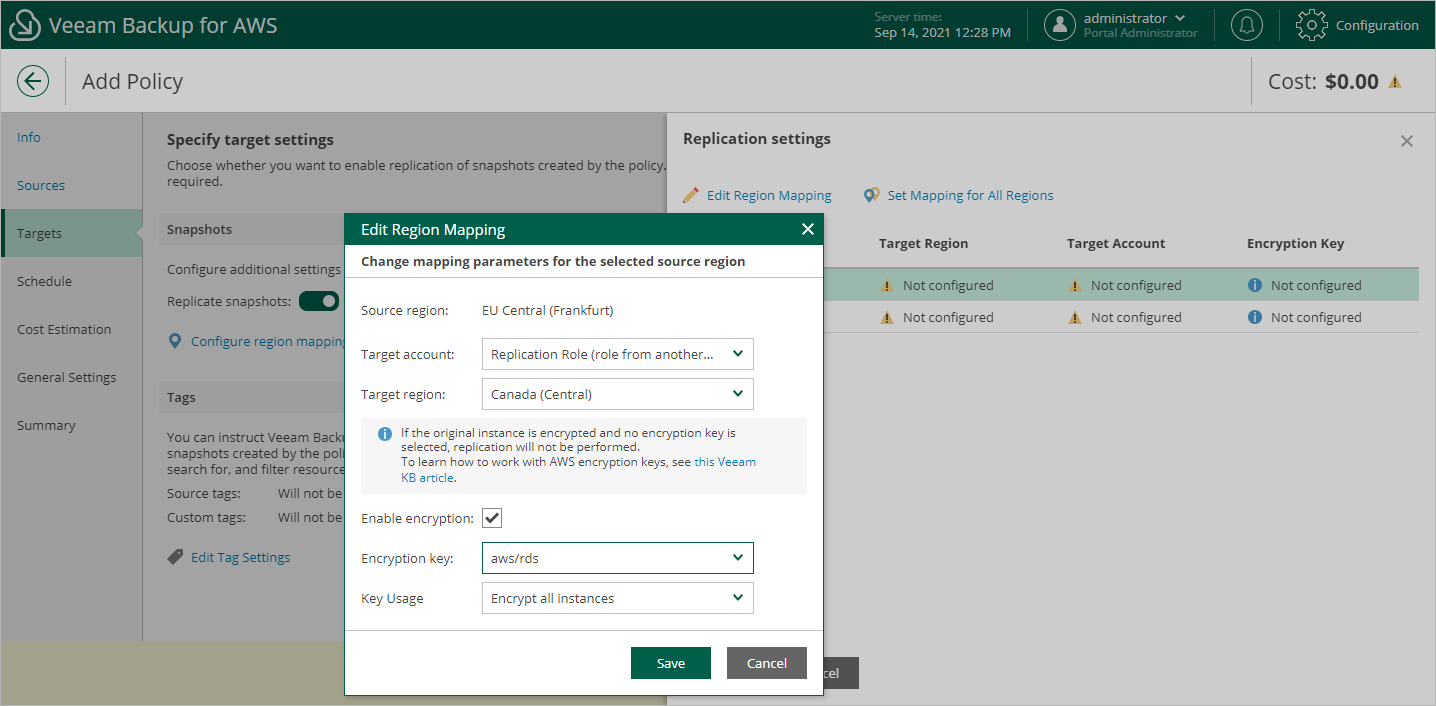
Task: Click the 'Specify target settings' heading
Action: click(250, 140)
